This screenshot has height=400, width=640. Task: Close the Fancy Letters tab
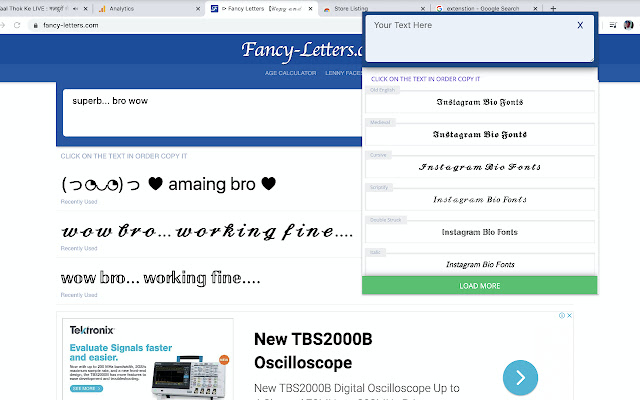tap(311, 9)
